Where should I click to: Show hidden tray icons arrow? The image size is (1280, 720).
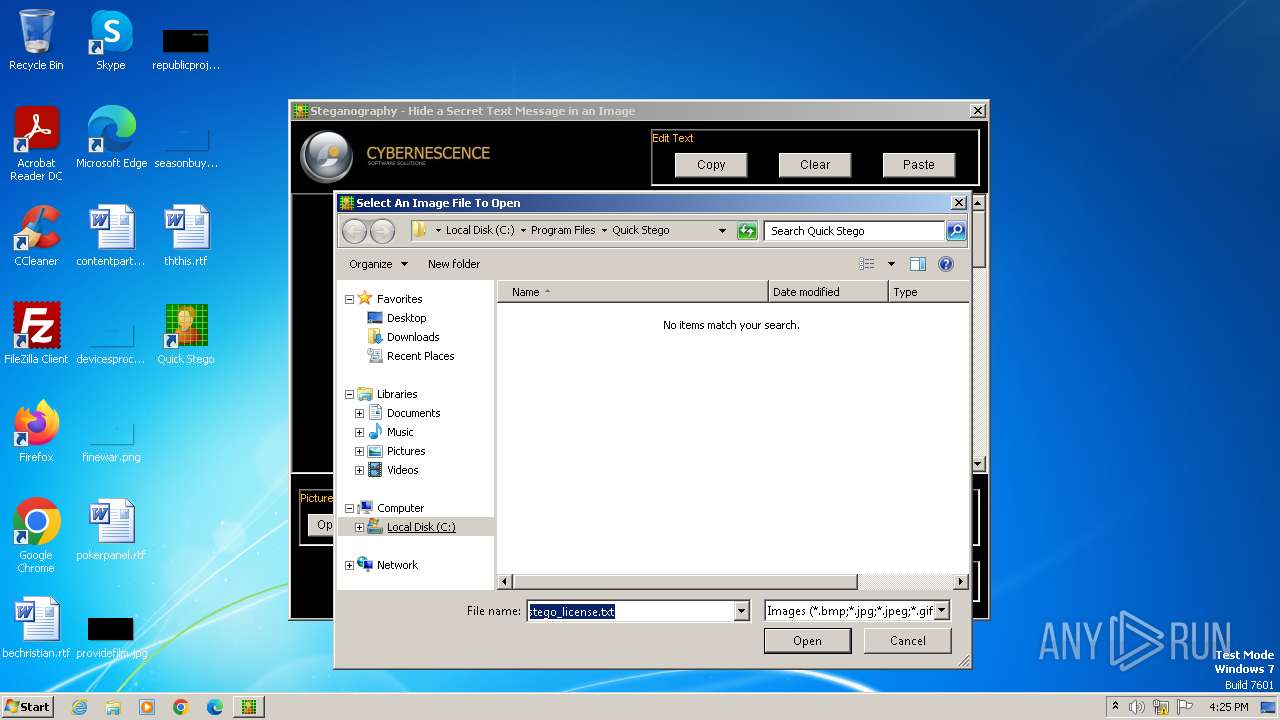coord(1115,706)
